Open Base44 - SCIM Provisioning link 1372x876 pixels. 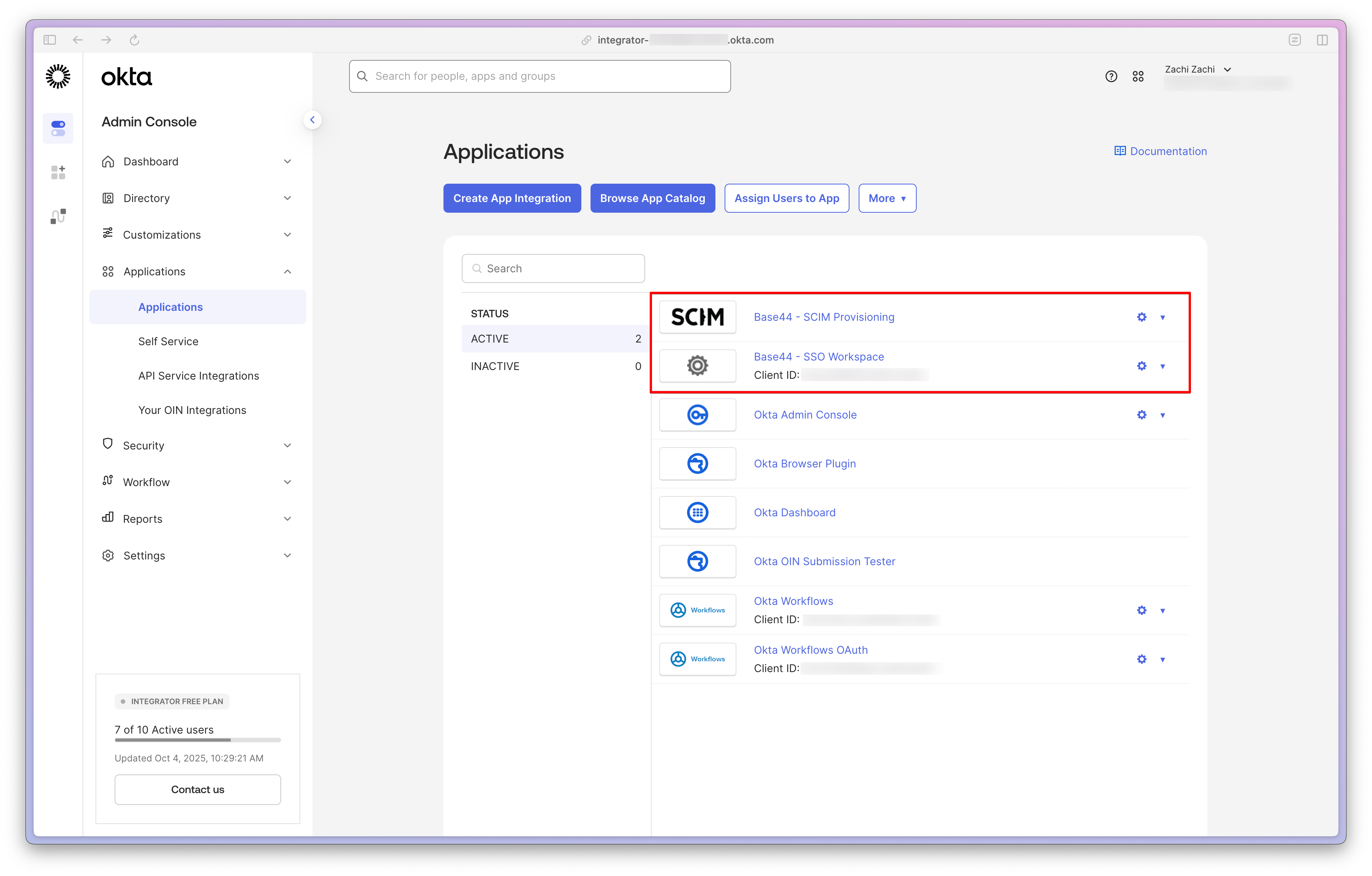[x=824, y=317]
